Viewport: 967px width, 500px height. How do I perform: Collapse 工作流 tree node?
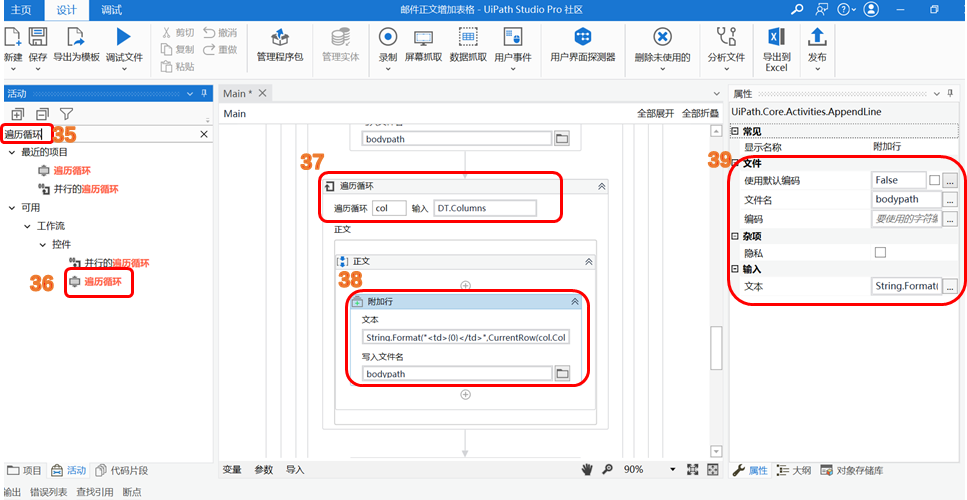click(x=27, y=226)
